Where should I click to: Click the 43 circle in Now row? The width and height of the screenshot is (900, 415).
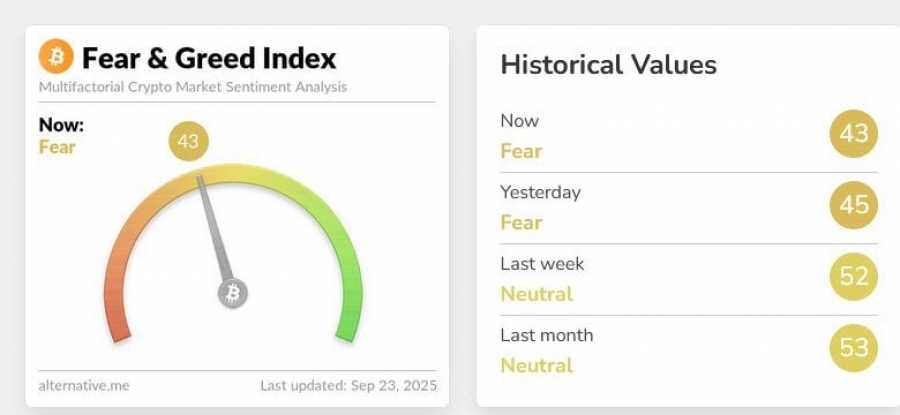click(x=853, y=134)
